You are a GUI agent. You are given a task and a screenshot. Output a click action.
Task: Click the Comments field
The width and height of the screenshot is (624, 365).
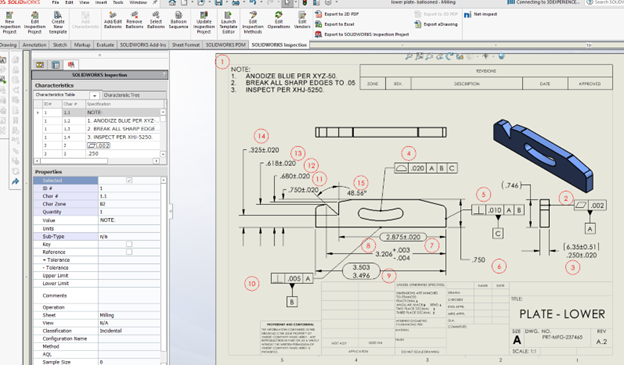click(129, 295)
